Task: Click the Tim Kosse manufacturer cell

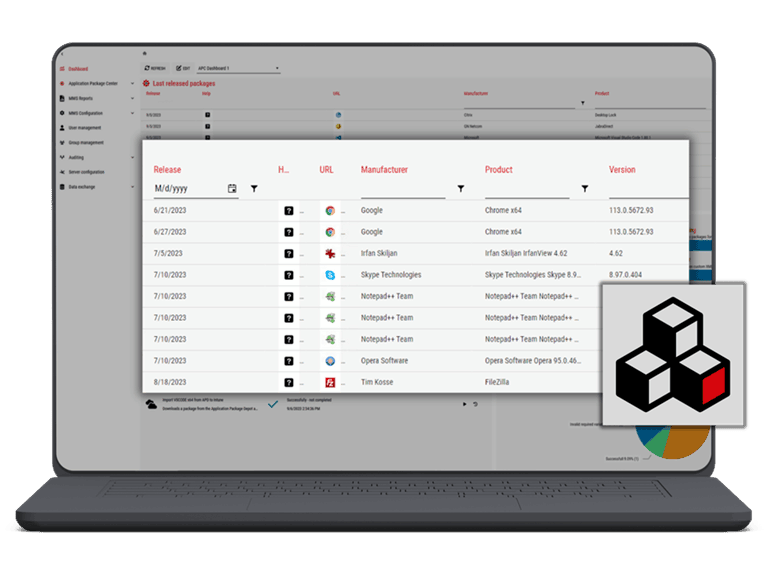Action: click(377, 382)
